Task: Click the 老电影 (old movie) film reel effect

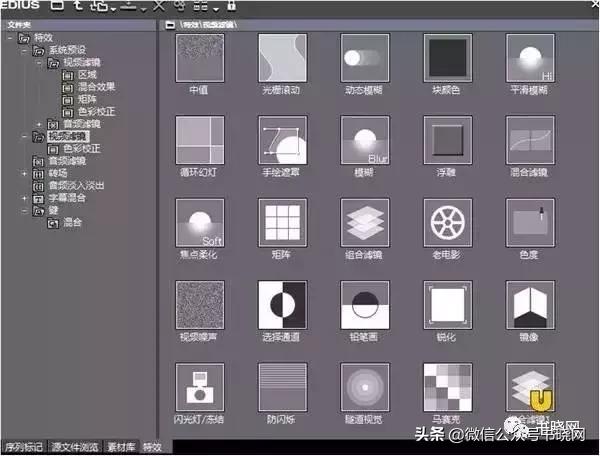Action: [x=447, y=222]
